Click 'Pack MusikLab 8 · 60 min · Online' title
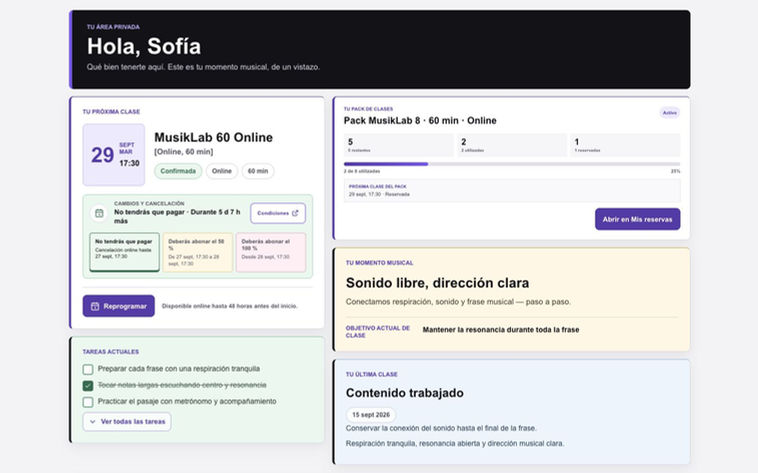758x473 pixels. tap(420, 120)
